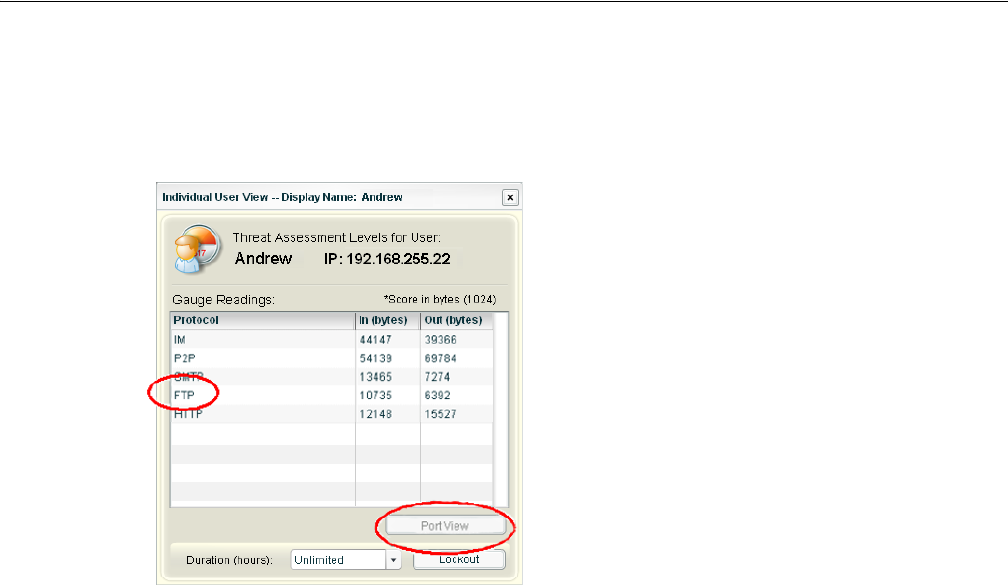The image size is (1008, 585).
Task: Click the IM inbound value 44147
Action: [376, 339]
